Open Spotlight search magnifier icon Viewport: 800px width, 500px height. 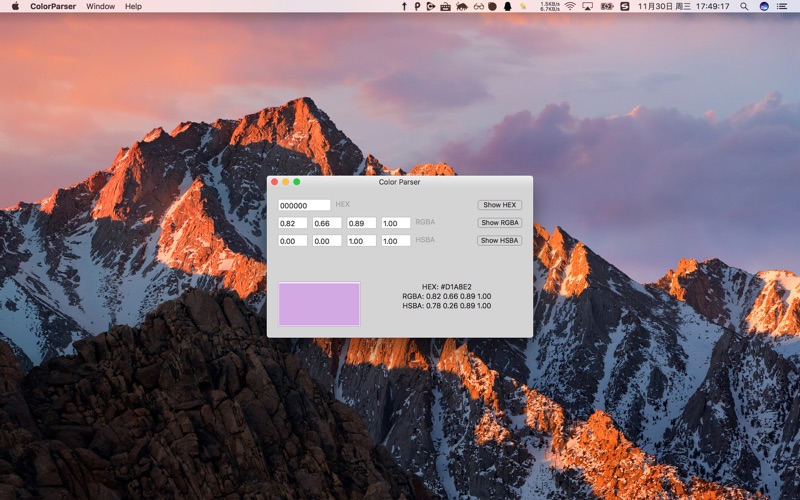pos(744,6)
